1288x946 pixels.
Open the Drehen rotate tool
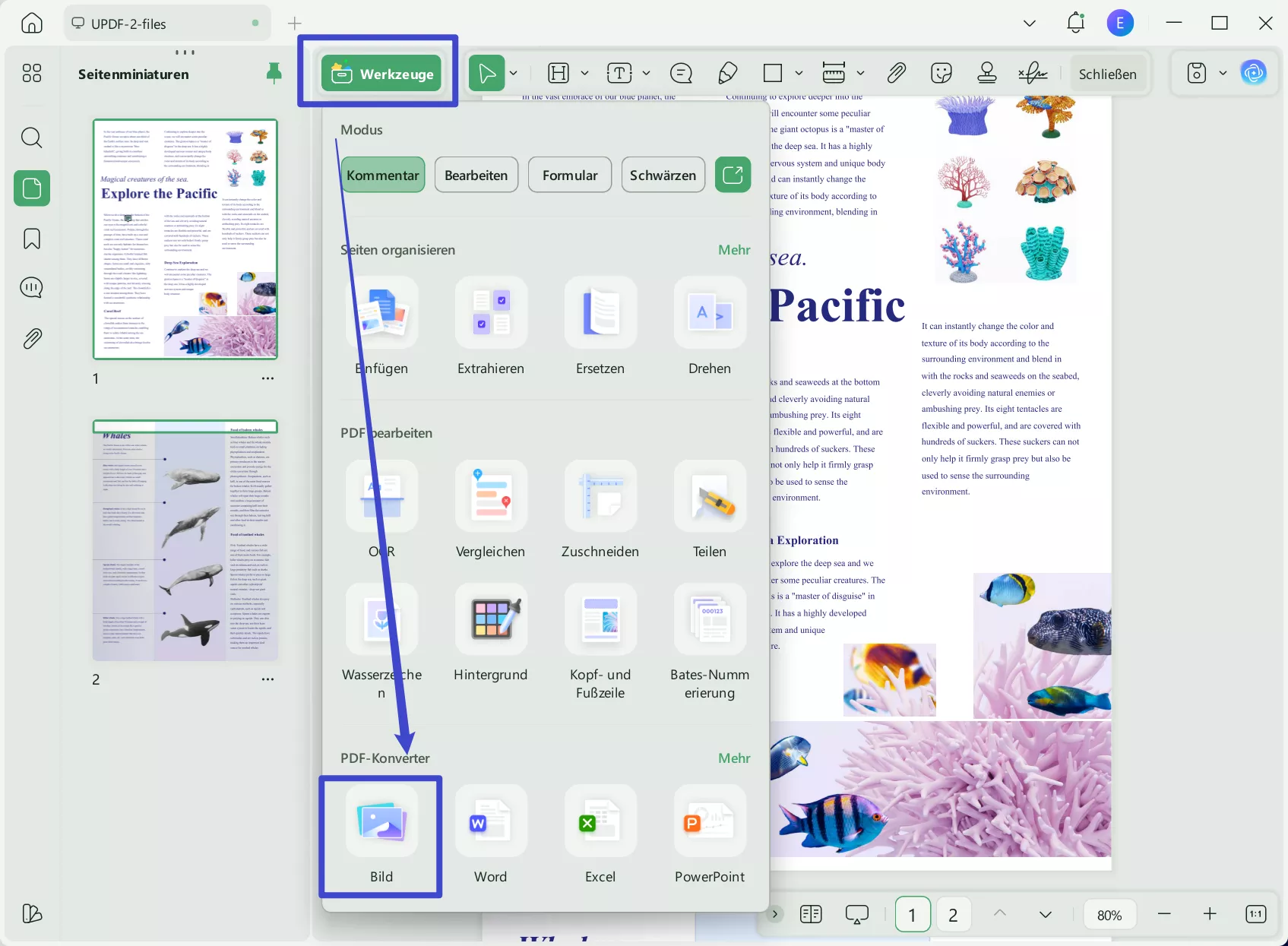(710, 327)
